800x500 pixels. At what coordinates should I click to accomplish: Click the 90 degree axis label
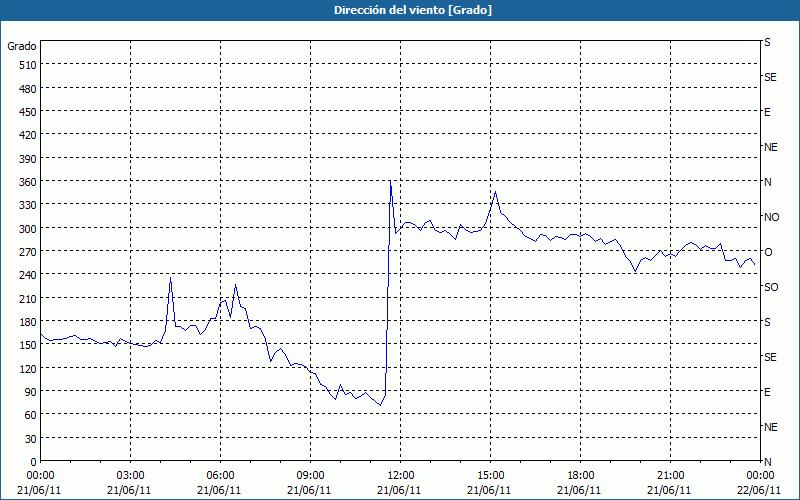point(31,392)
